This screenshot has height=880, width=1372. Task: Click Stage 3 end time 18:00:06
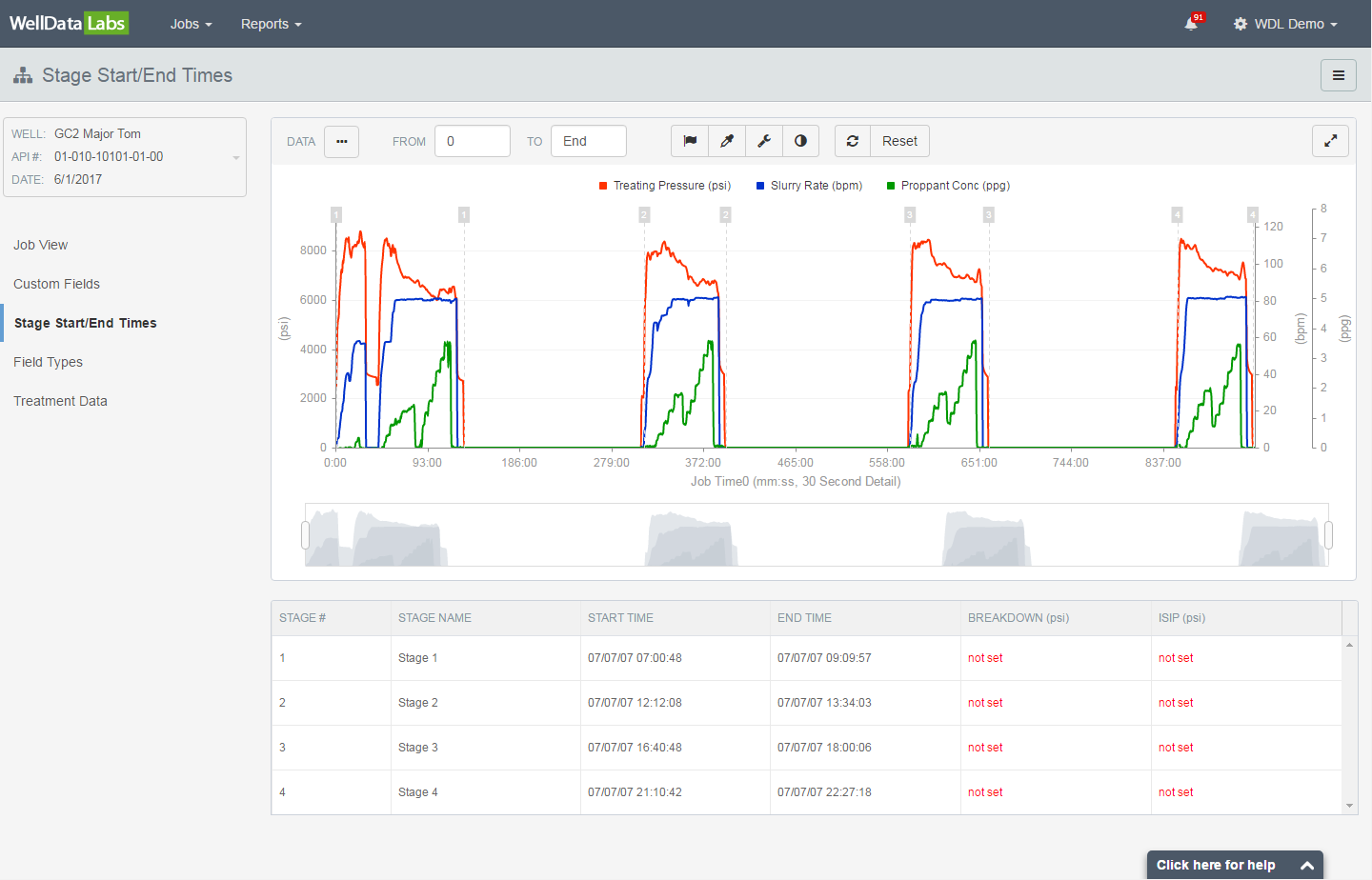[824, 748]
